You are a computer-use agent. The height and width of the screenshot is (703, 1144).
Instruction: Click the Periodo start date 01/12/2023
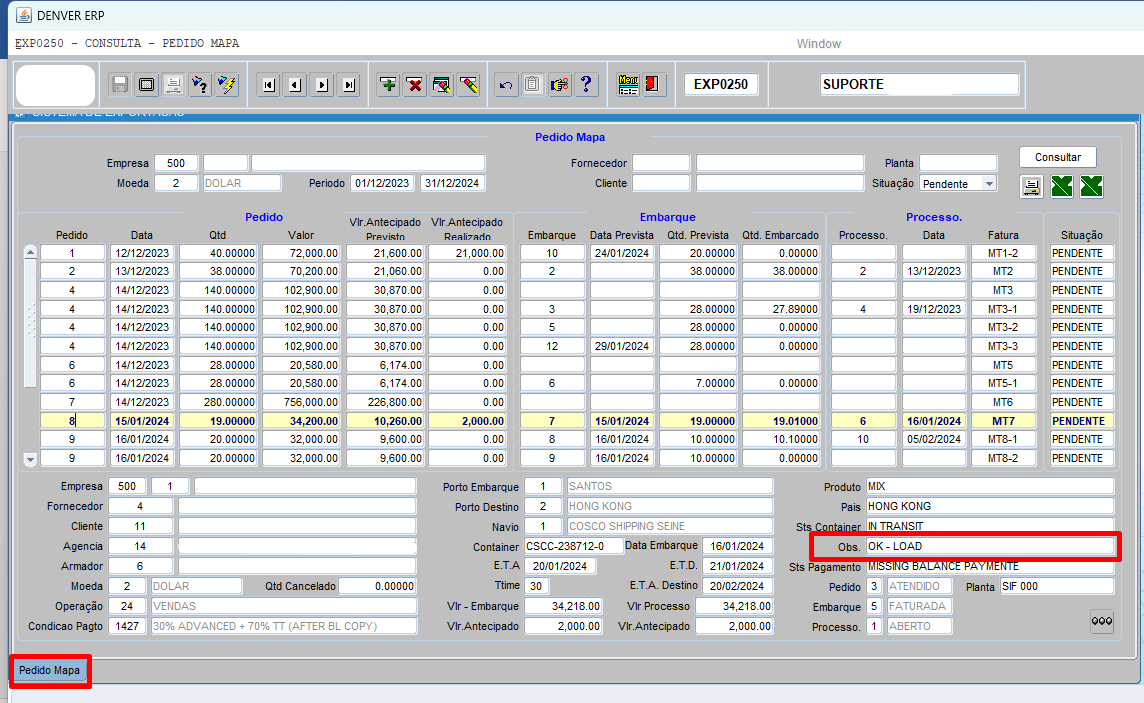[382, 183]
